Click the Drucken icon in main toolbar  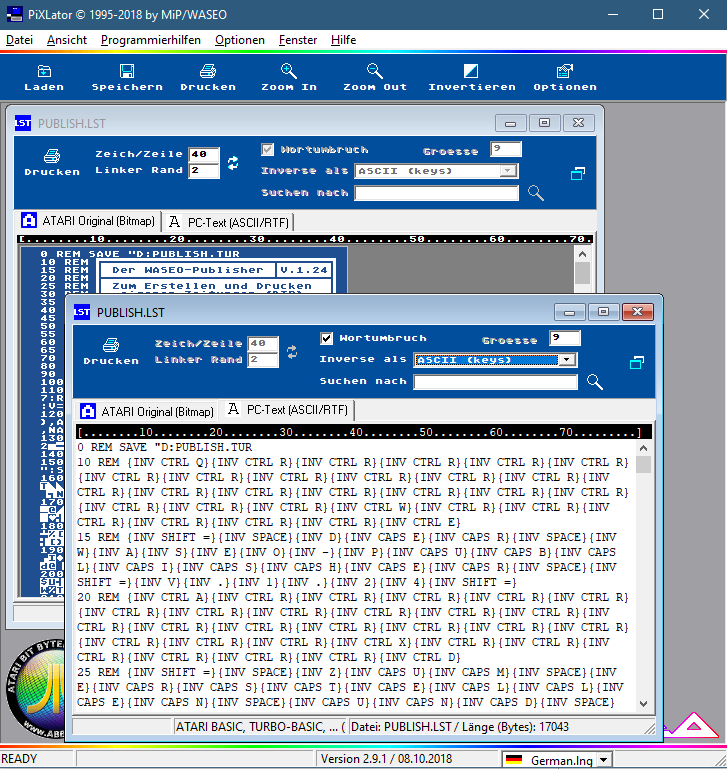[208, 71]
